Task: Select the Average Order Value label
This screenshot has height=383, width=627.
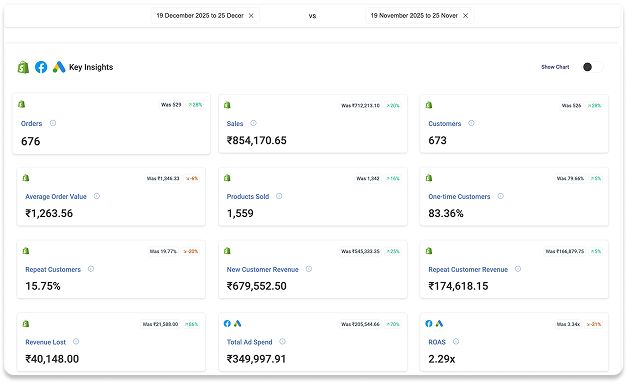Action: [x=56, y=196]
